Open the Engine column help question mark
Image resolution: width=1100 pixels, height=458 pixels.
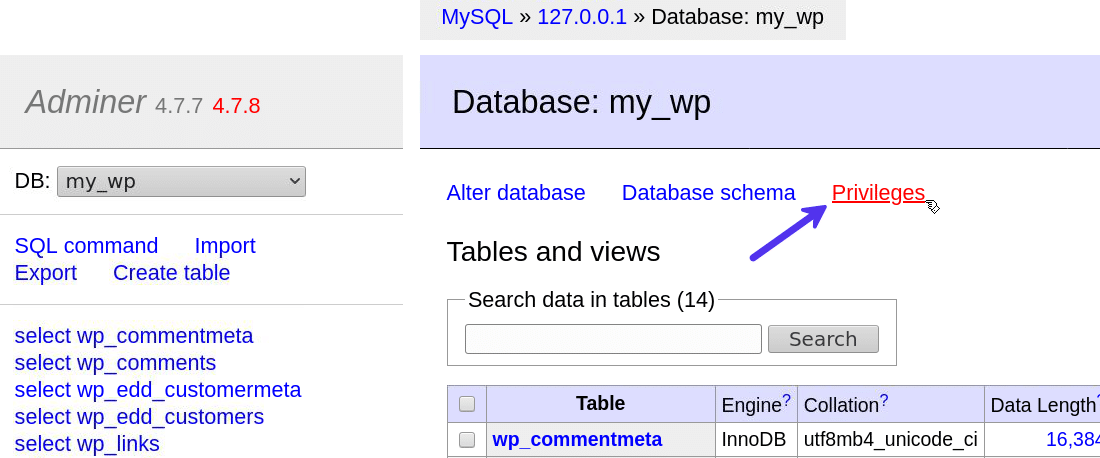point(786,401)
